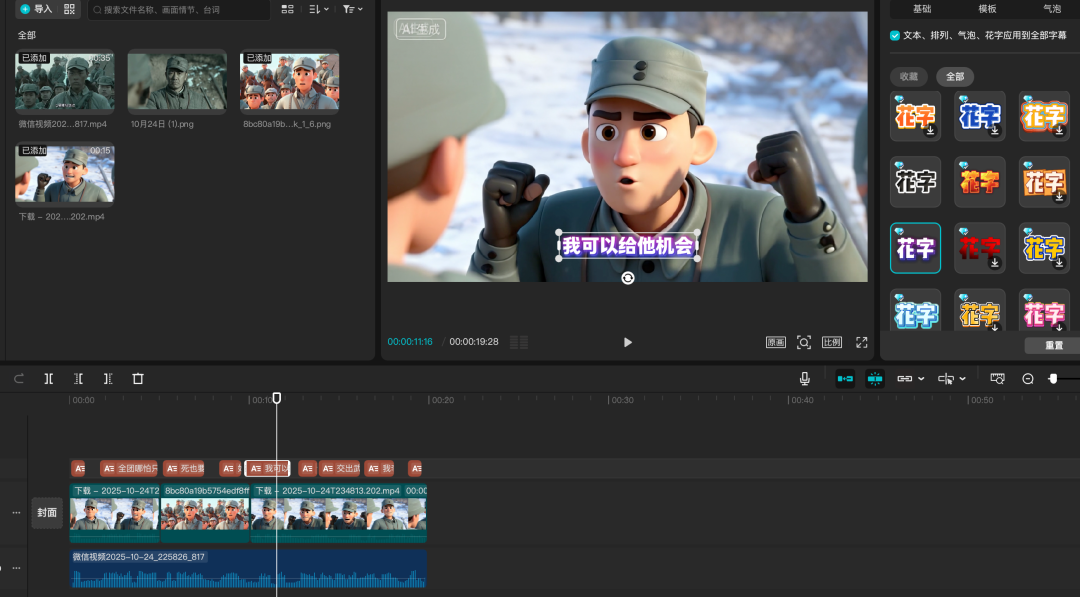Delete the selected clip with trash icon

[138, 379]
